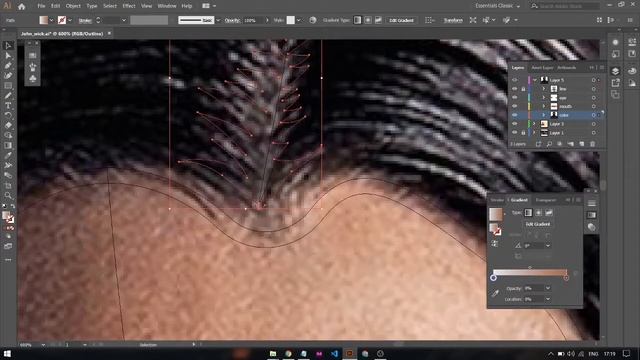Expand the mouth sublayer arrow
The image size is (640, 360).
[543, 106]
